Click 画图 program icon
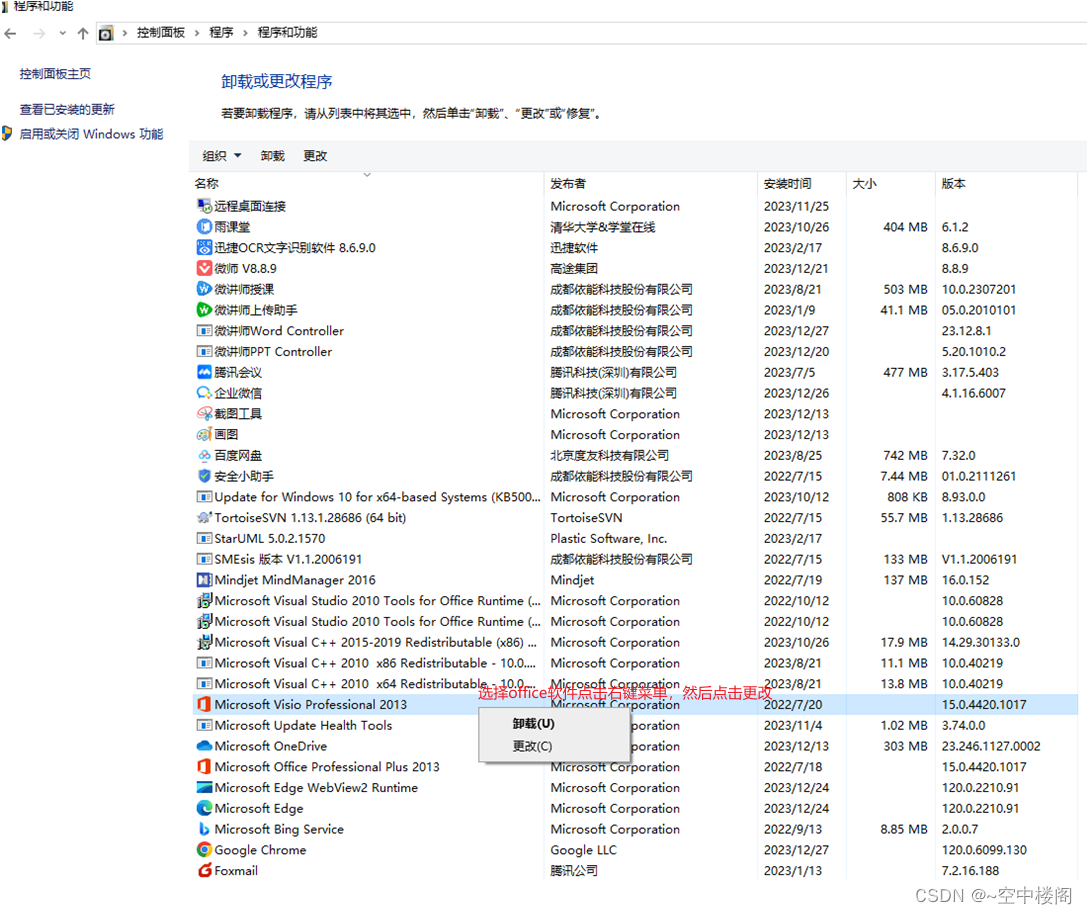The width and height of the screenshot is (1087, 914). pyautogui.click(x=204, y=435)
